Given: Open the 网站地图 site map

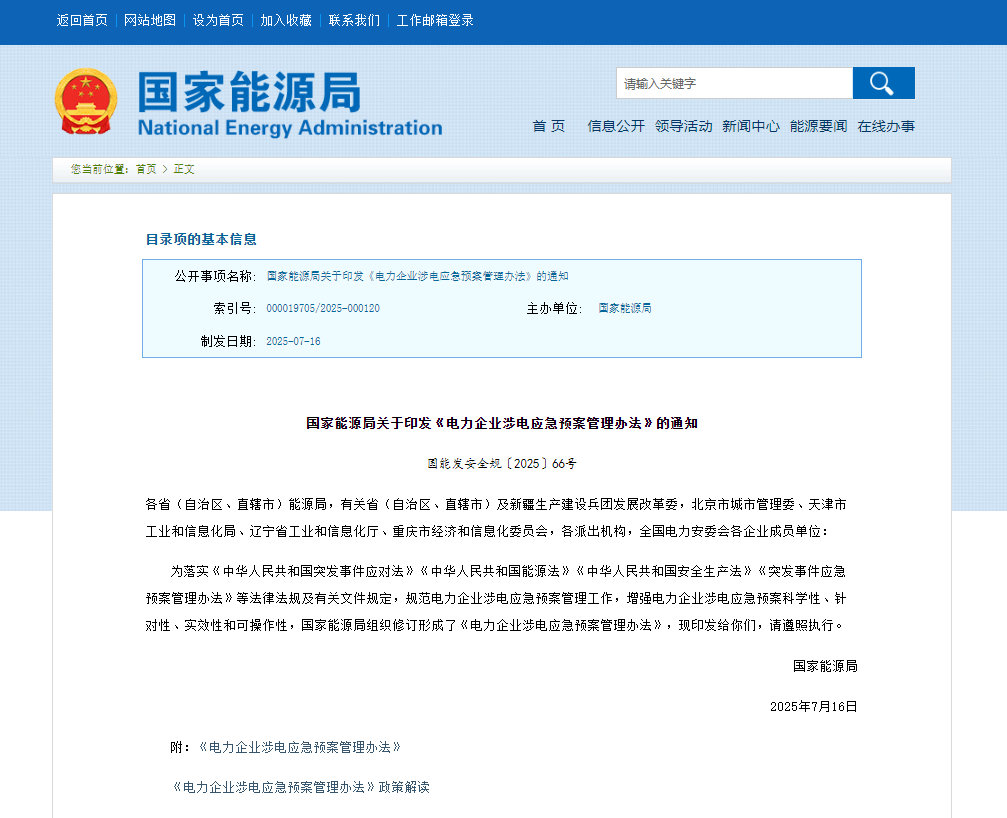Looking at the screenshot, I should click(x=150, y=20).
